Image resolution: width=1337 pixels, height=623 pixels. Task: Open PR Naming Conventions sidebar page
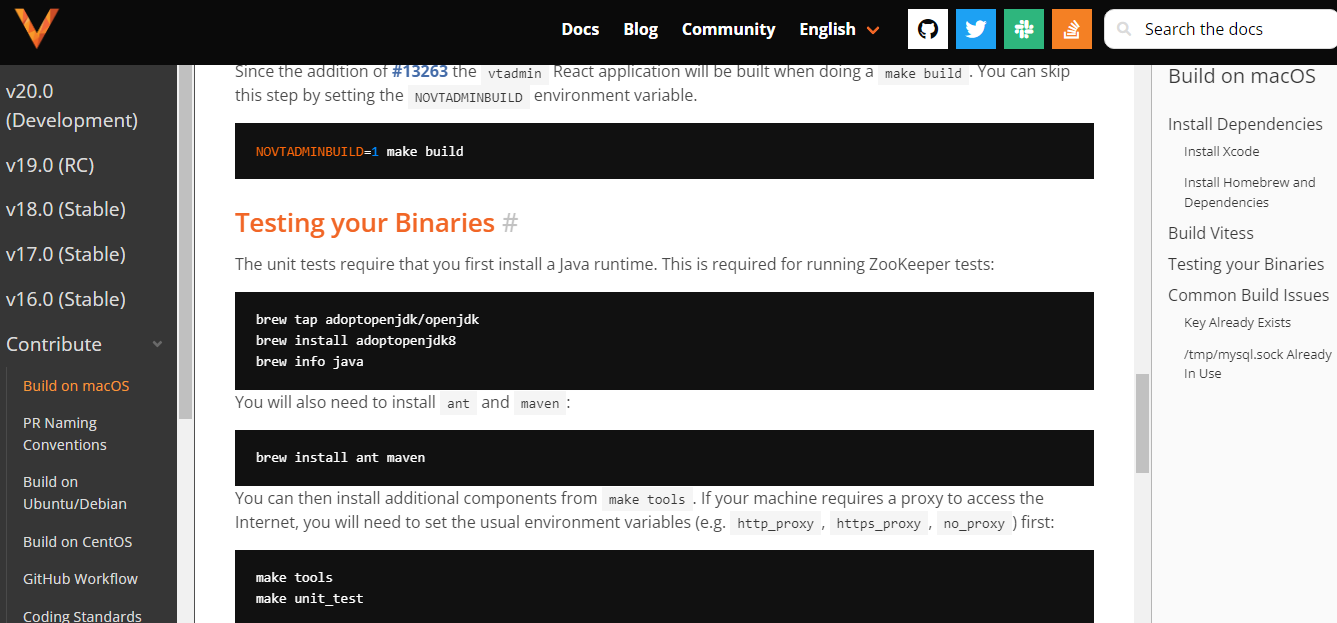pos(65,434)
